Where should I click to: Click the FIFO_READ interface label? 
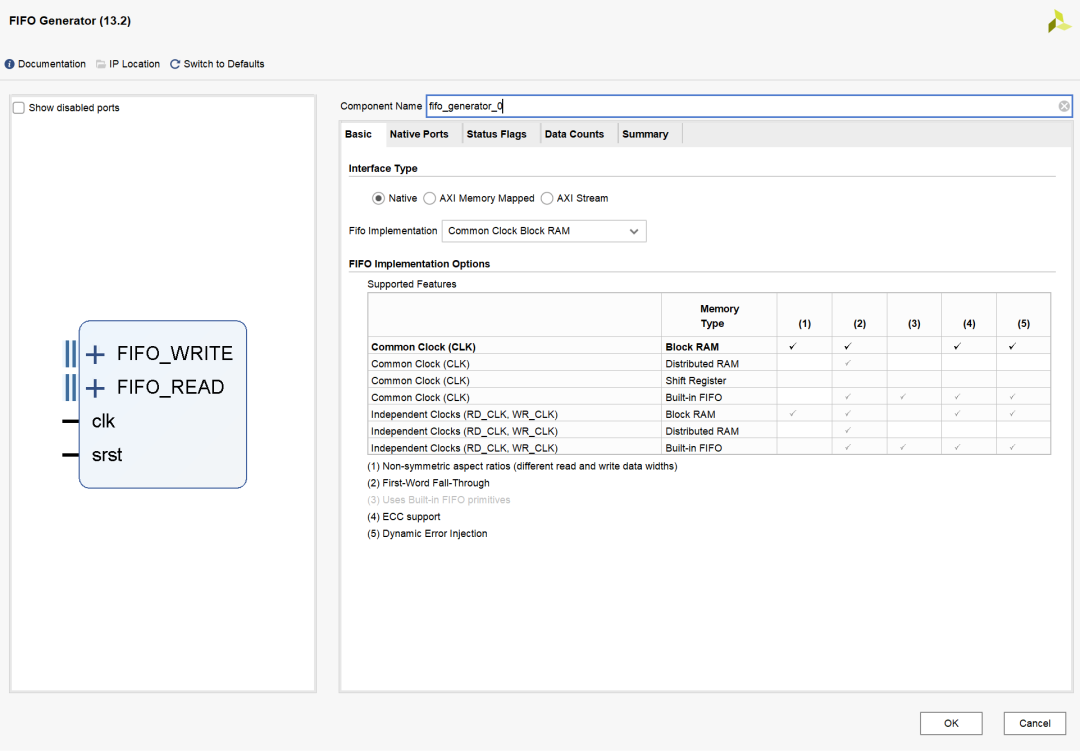(171, 387)
